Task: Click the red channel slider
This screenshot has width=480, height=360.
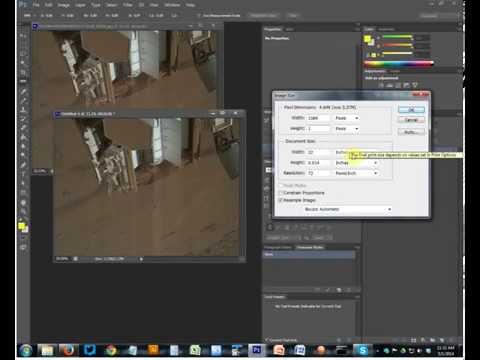Action: (397, 37)
